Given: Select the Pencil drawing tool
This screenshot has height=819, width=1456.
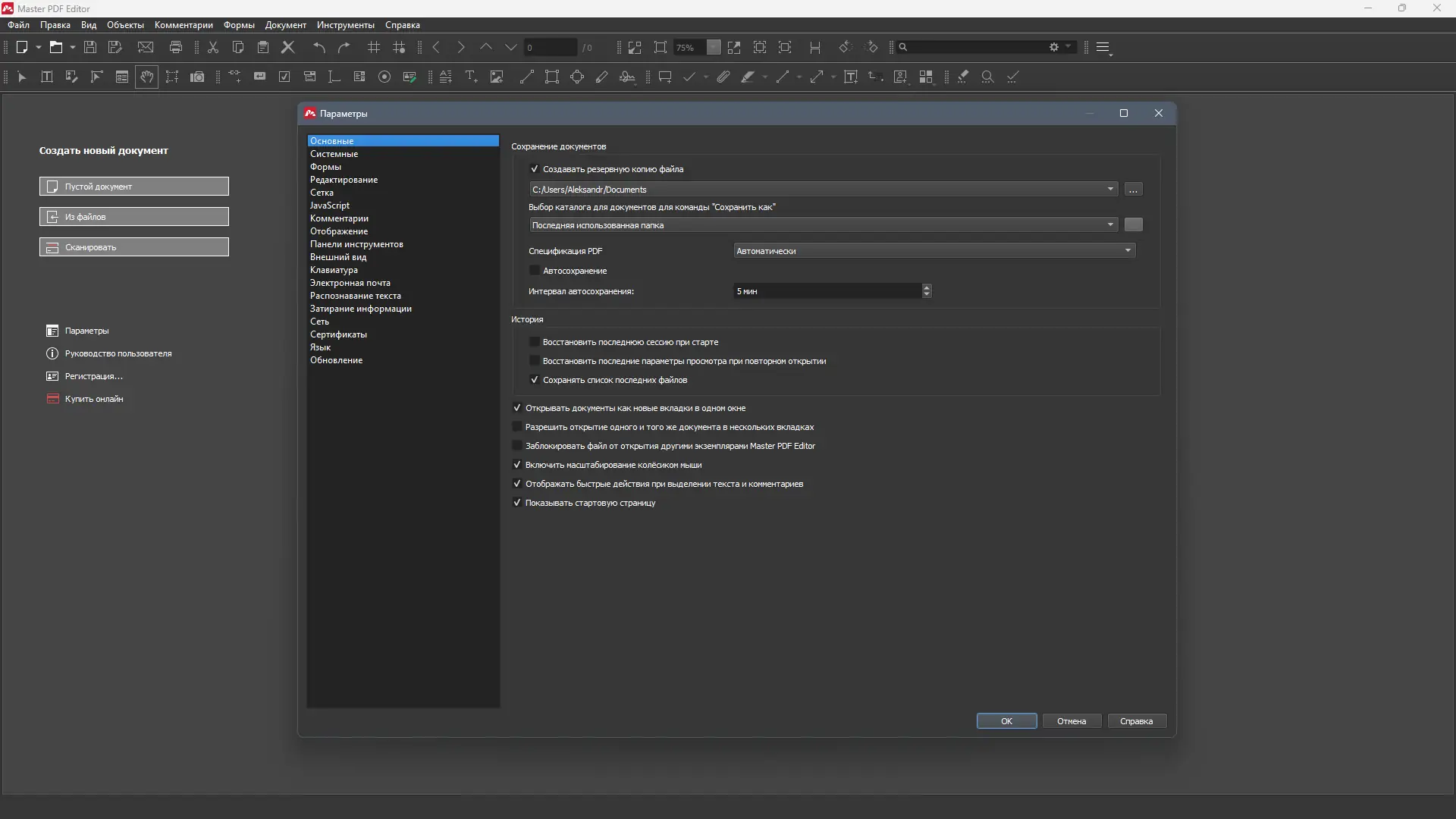Looking at the screenshot, I should coord(602,77).
